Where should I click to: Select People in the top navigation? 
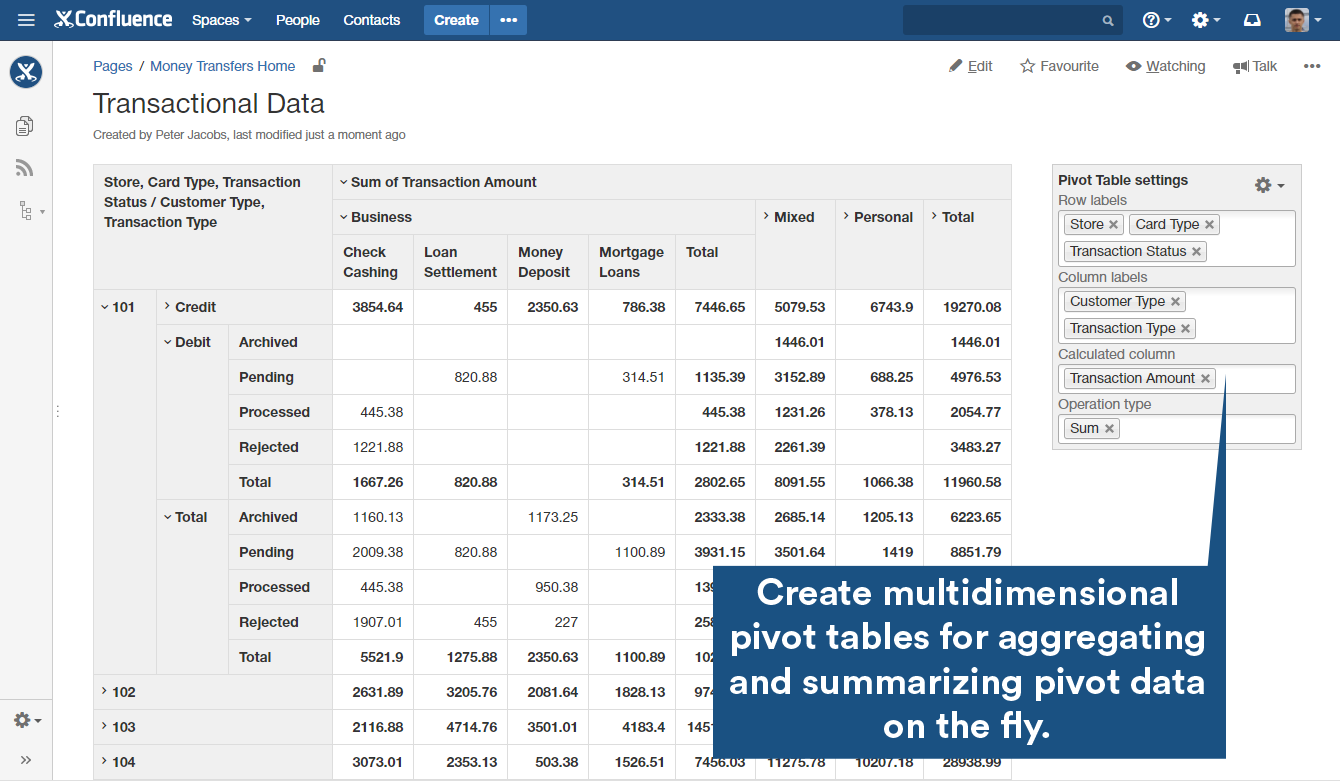(297, 19)
